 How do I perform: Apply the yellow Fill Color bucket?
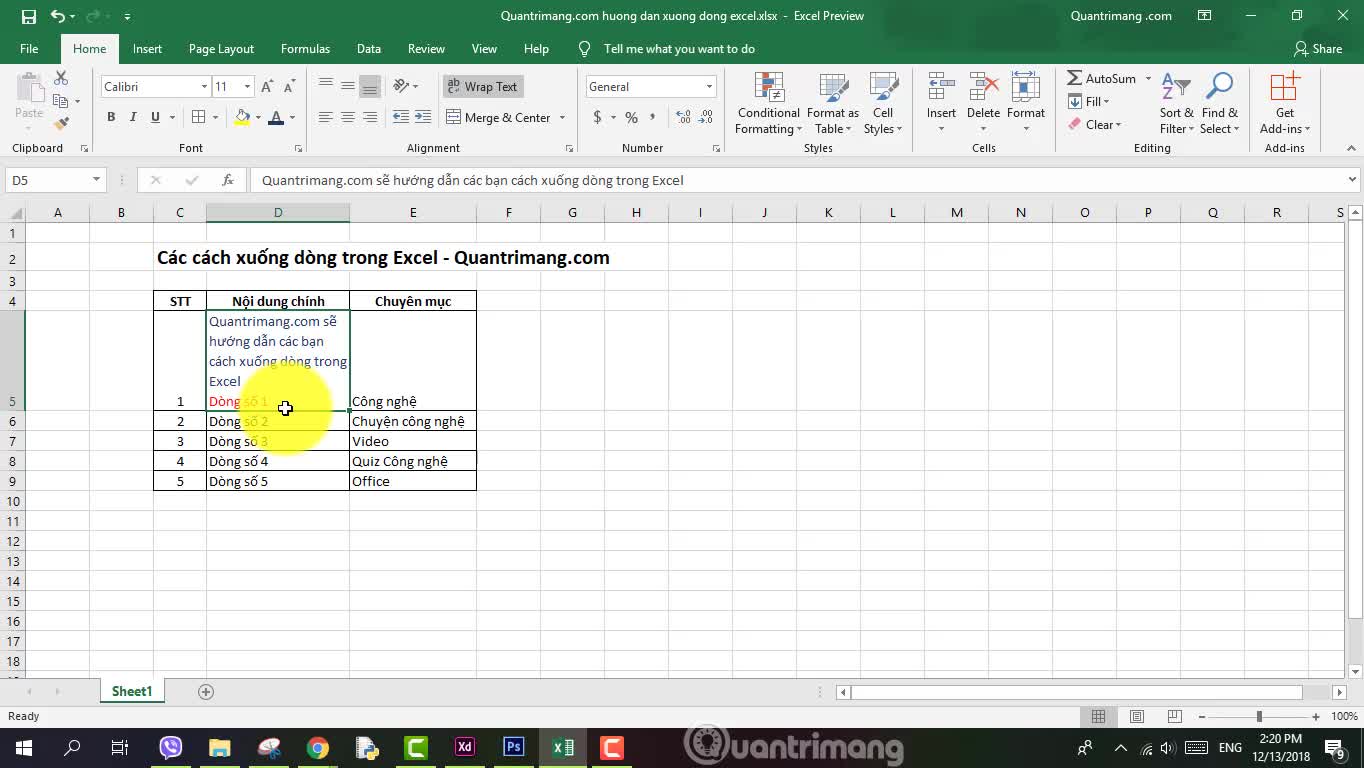point(242,117)
